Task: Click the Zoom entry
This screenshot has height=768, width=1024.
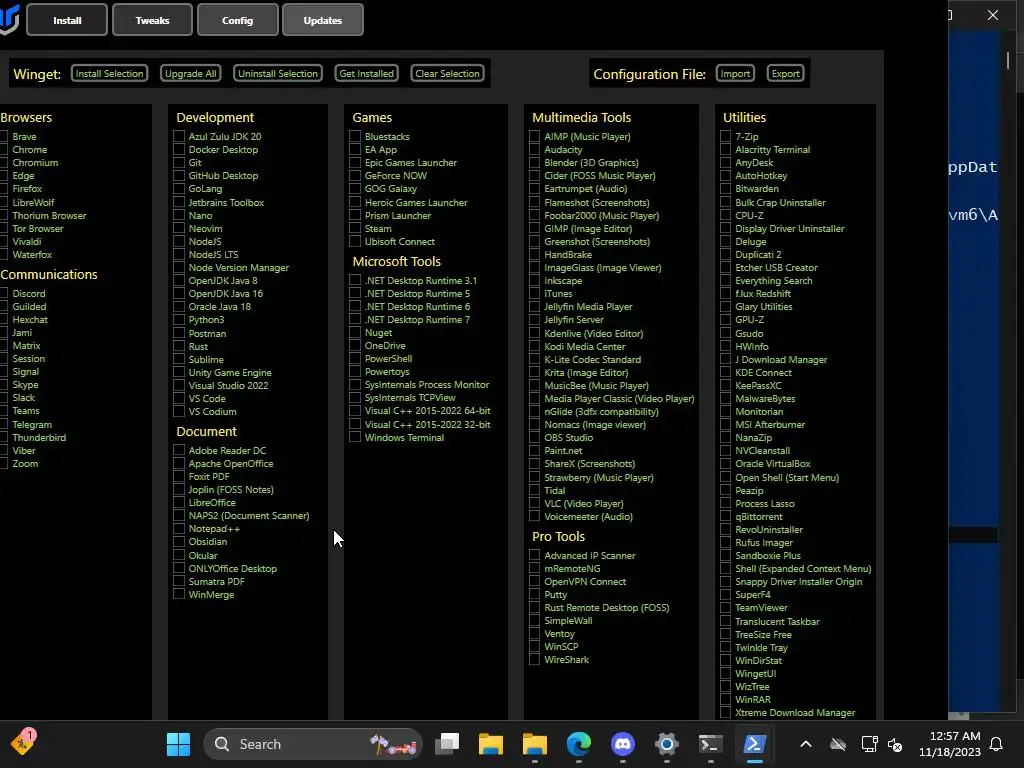Action: [x=25, y=463]
